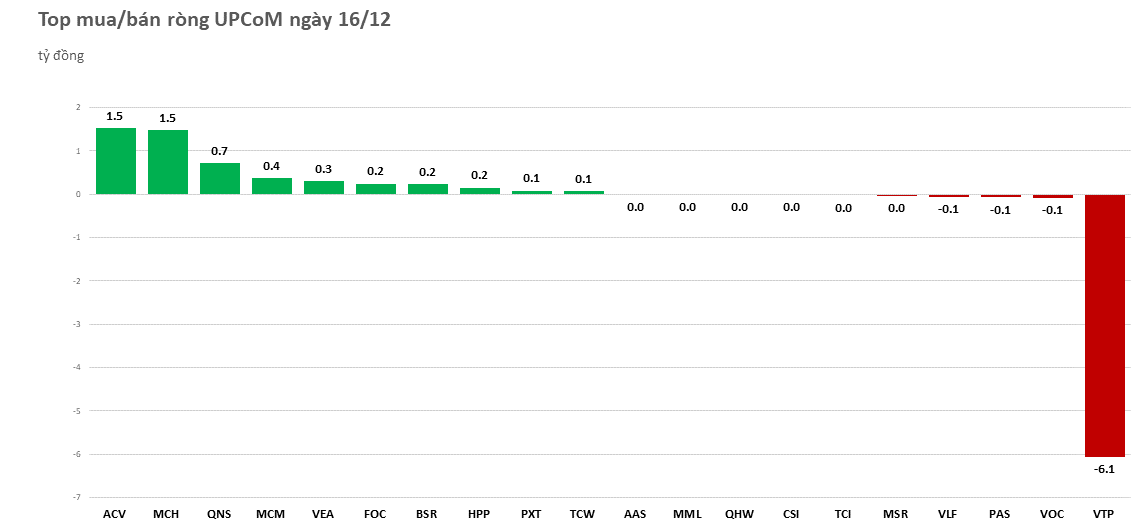Click the FOC x-axis label
The height and width of the screenshot is (523, 1131).
tap(375, 514)
